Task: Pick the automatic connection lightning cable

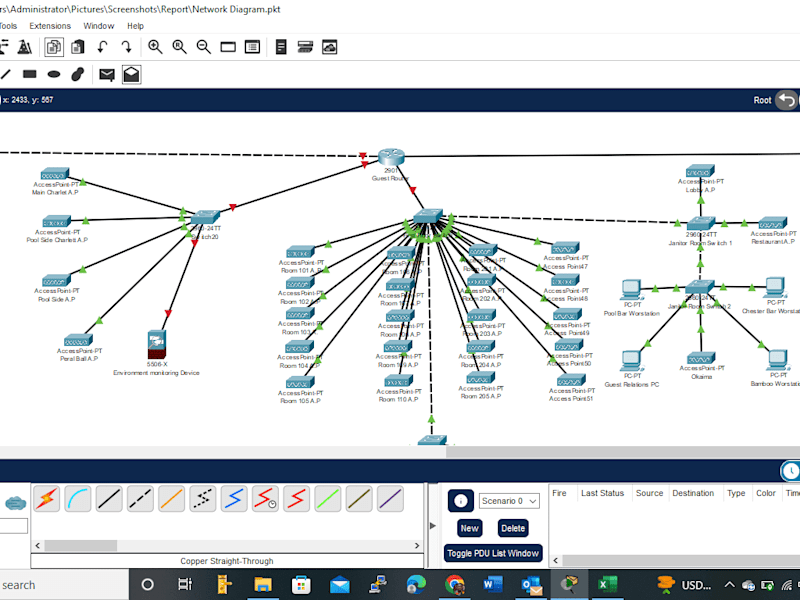Action: click(x=46, y=498)
